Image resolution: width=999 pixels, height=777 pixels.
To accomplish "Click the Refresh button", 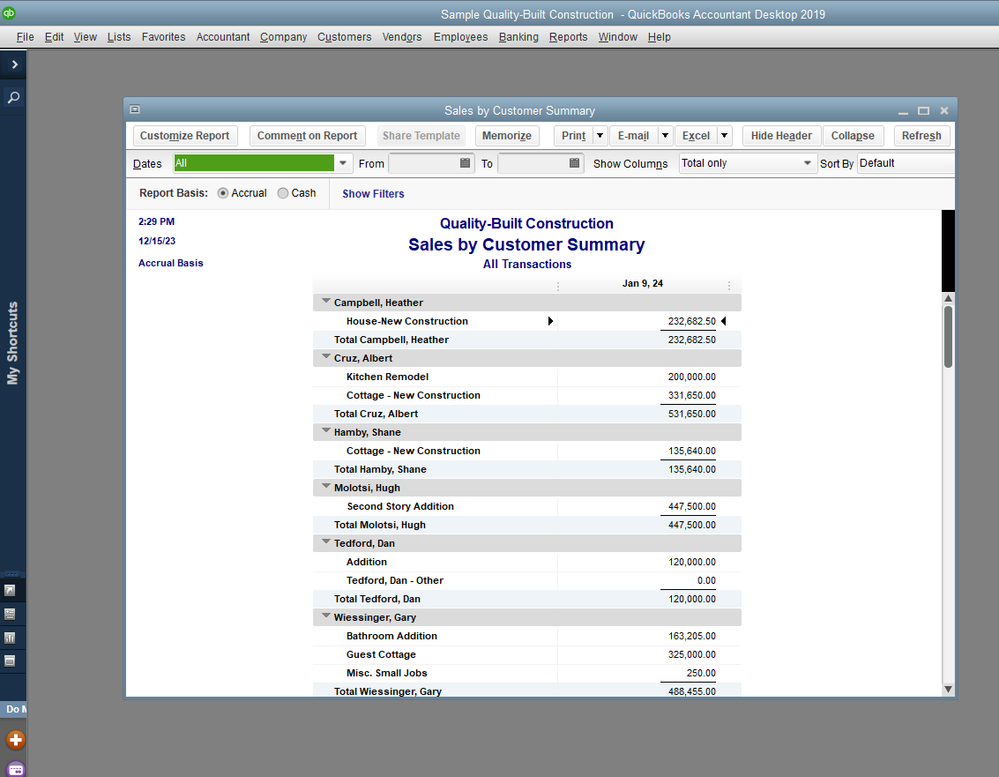I will (x=921, y=136).
